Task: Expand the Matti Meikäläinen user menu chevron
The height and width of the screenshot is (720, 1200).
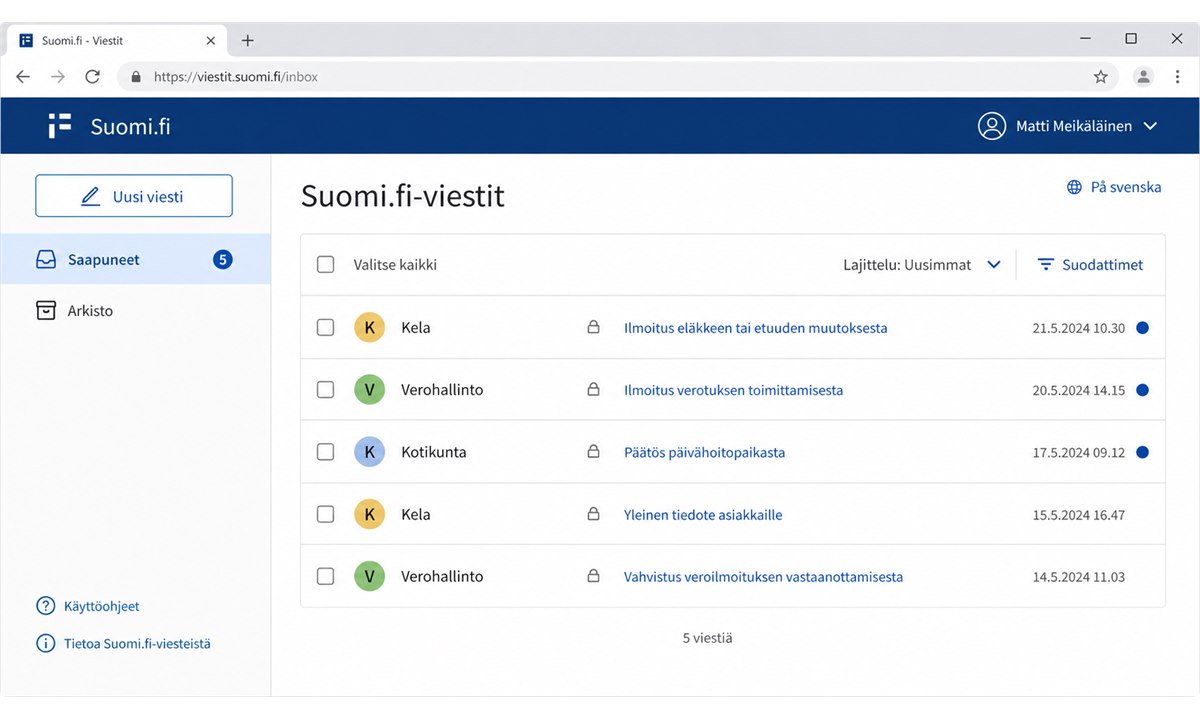Action: [1150, 126]
